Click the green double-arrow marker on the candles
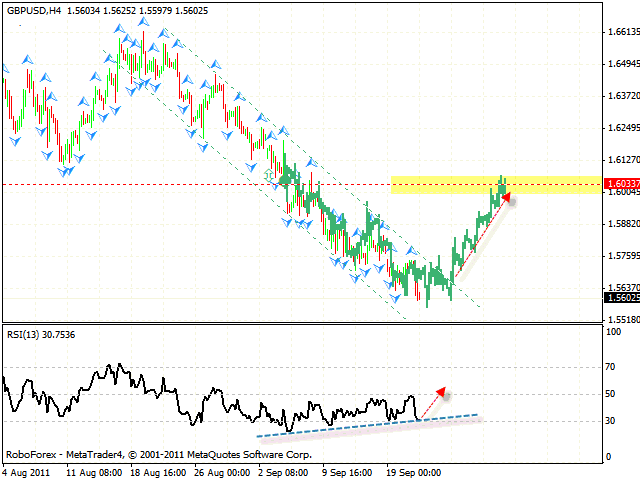640x480 pixels. coord(268,175)
